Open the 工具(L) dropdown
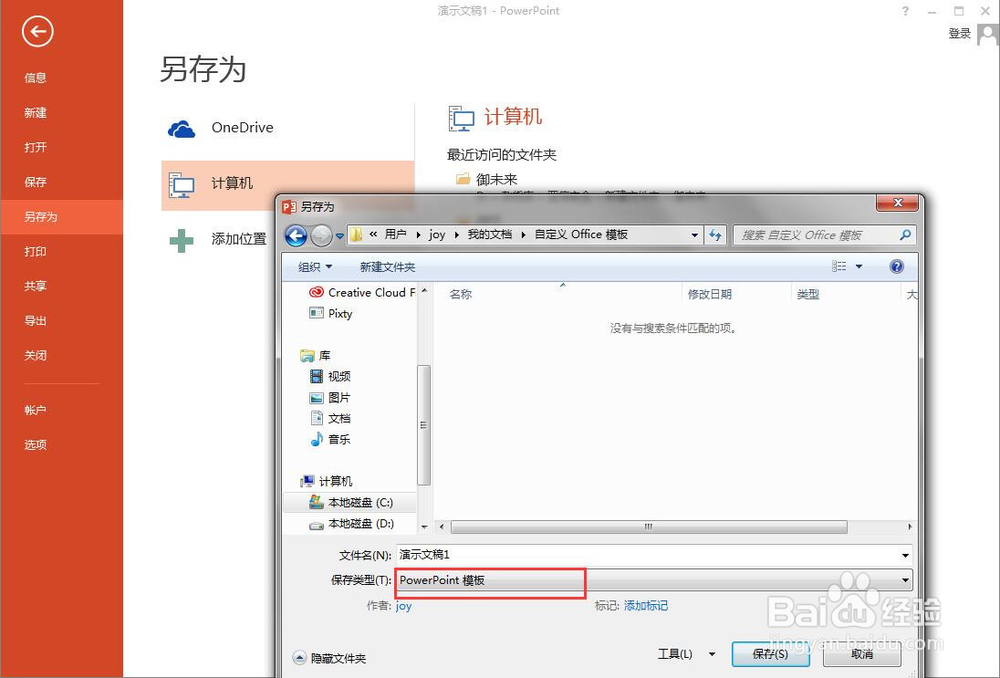The image size is (1000, 678). pyautogui.click(x=686, y=654)
